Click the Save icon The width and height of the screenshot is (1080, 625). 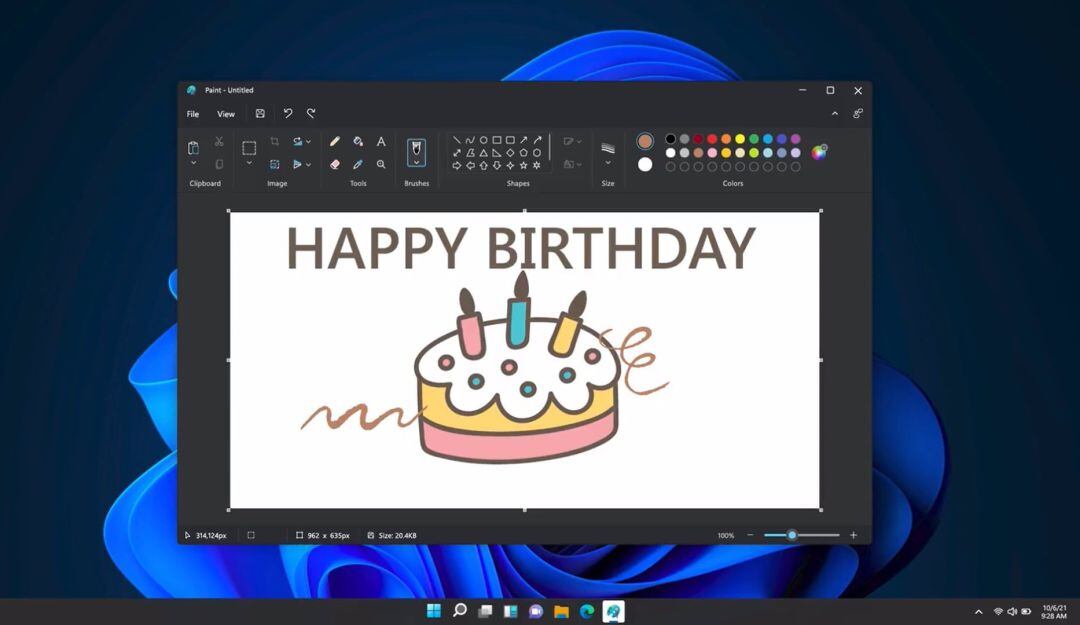tap(259, 113)
